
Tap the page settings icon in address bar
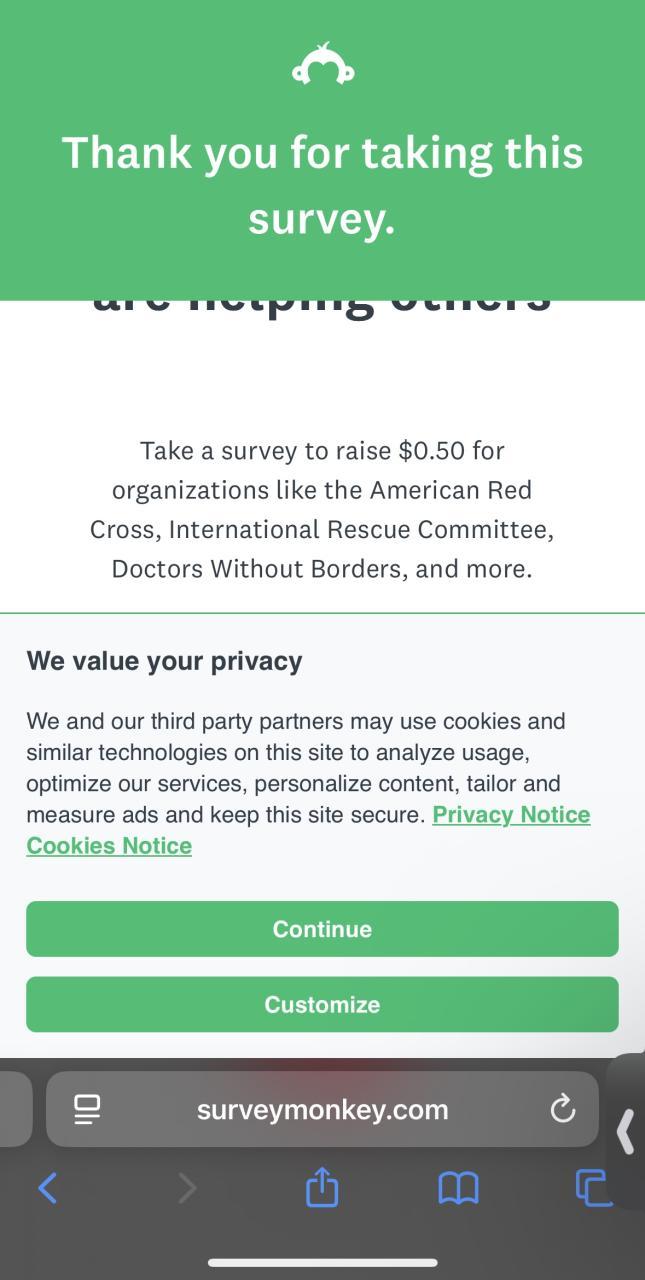88,1109
